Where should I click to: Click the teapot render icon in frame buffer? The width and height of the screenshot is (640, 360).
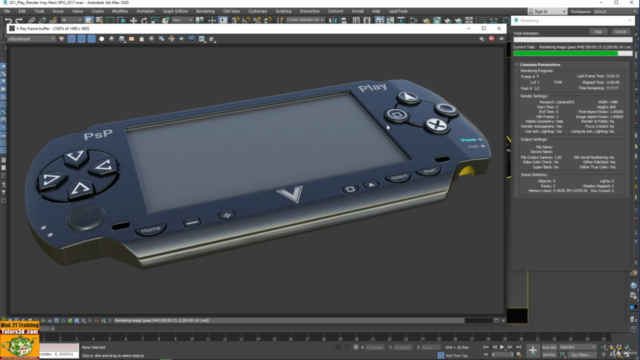[x=502, y=39]
